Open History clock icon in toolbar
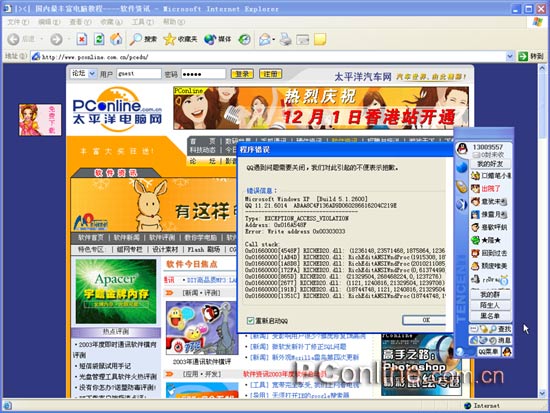The height and width of the screenshot is (413, 550). click(244, 39)
